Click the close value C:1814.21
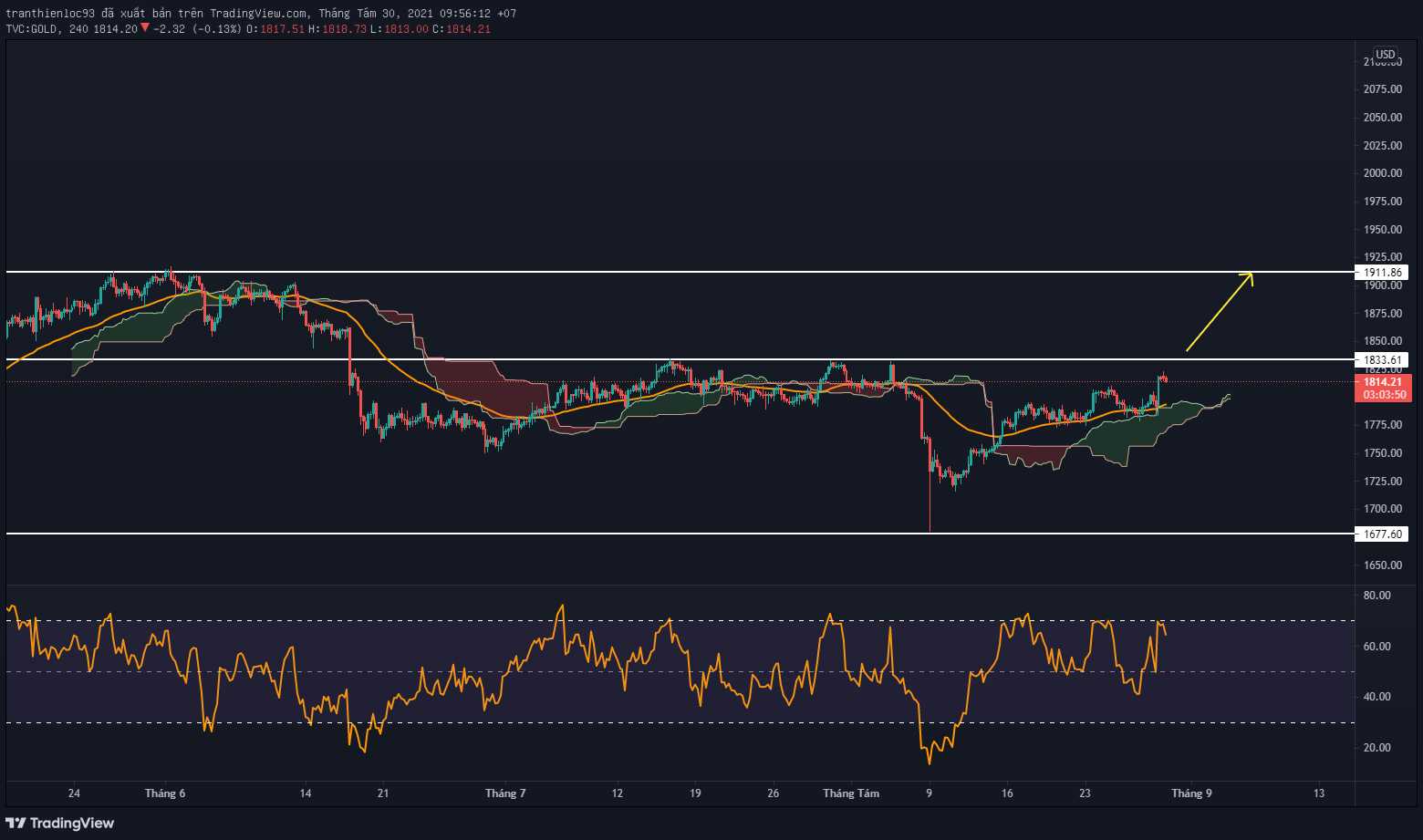This screenshot has width=1423, height=840. tap(462, 29)
